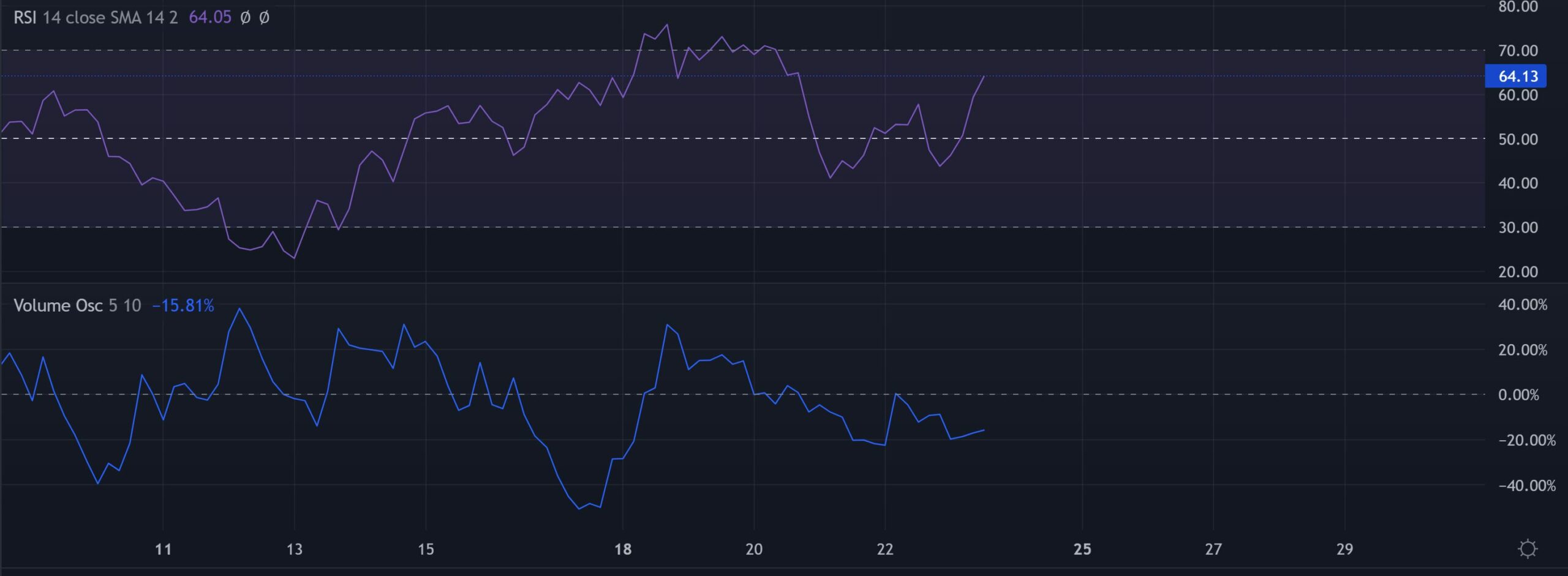The width and height of the screenshot is (1568, 576).
Task: Click the RSI line's latest endpoint
Action: (984, 77)
